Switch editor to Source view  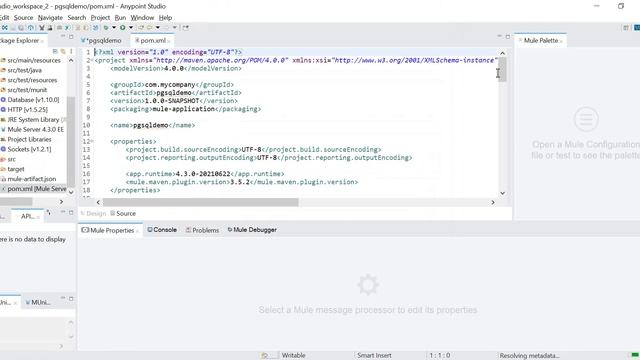123,213
